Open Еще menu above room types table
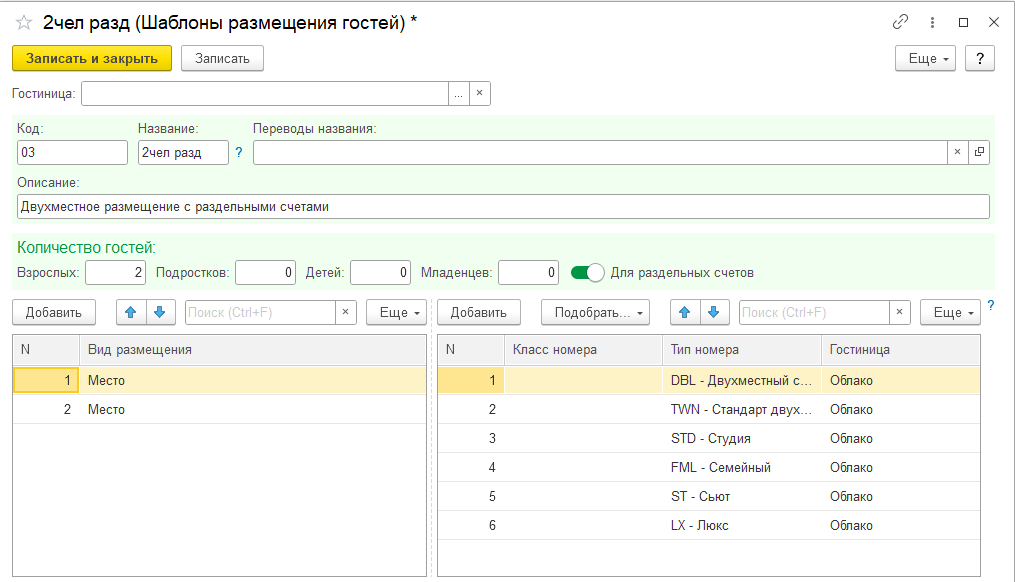The height and width of the screenshot is (582, 1015). (949, 312)
